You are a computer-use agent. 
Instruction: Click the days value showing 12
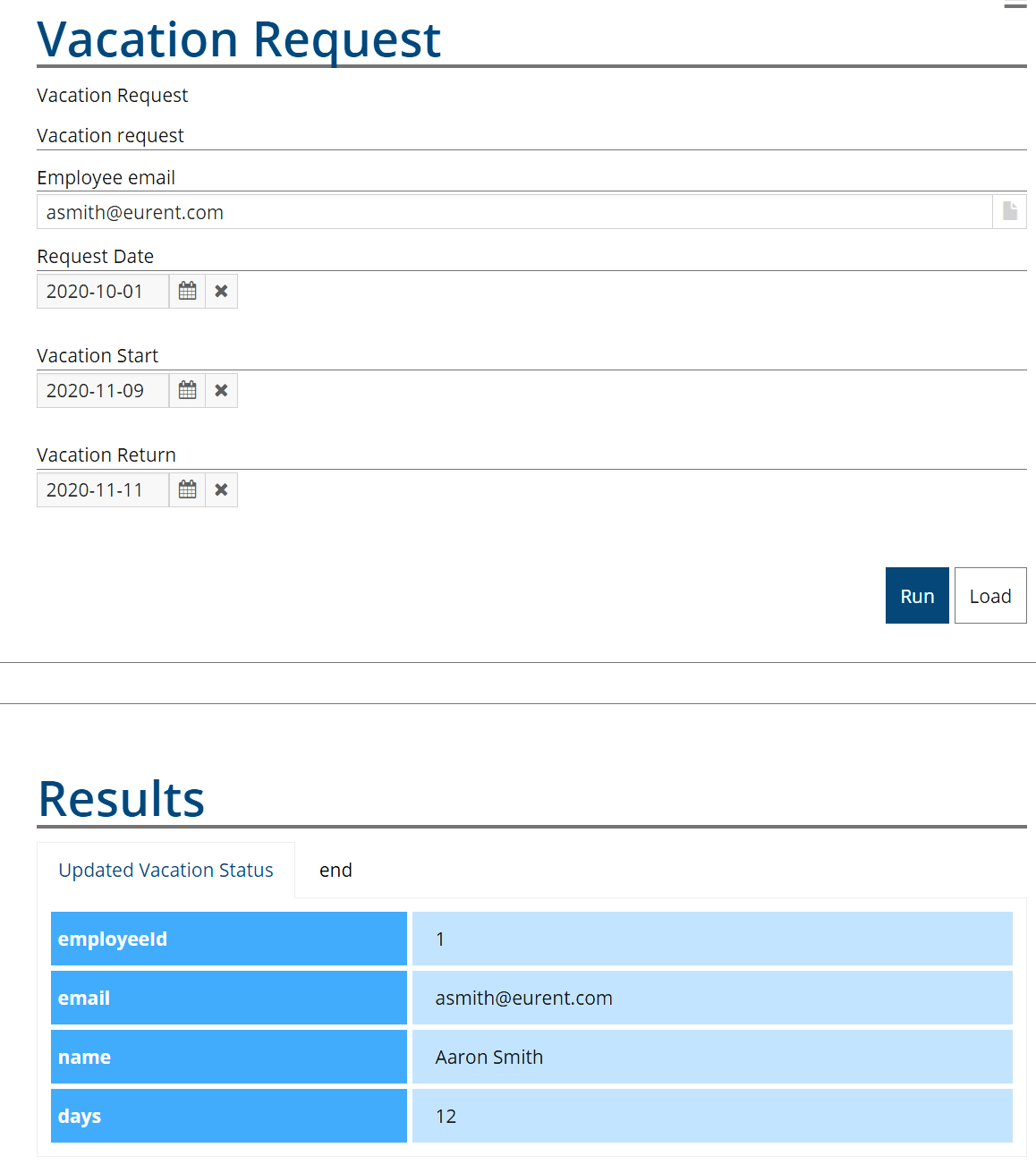[x=711, y=1116]
